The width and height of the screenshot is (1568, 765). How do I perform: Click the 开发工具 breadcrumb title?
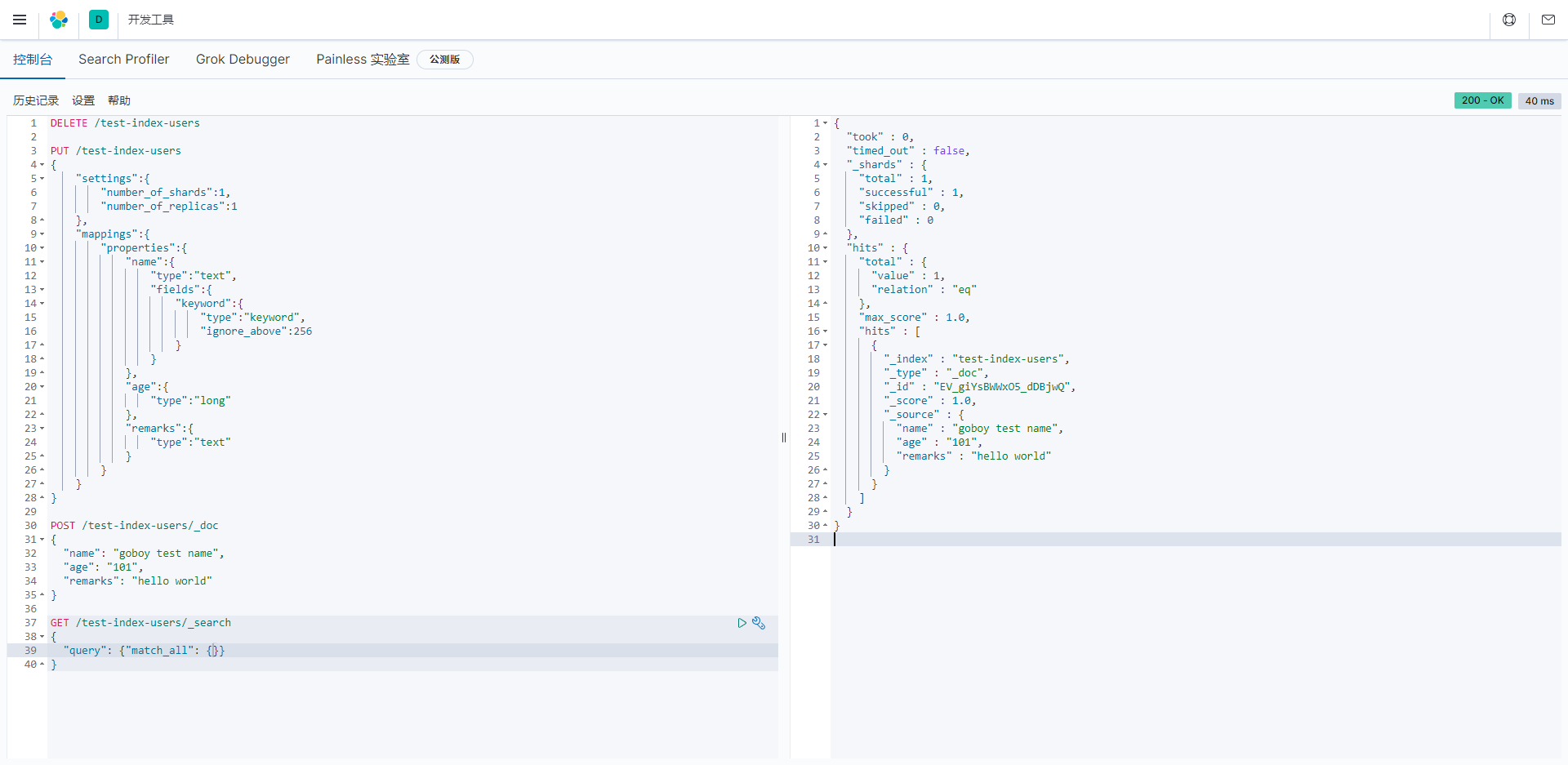point(151,20)
